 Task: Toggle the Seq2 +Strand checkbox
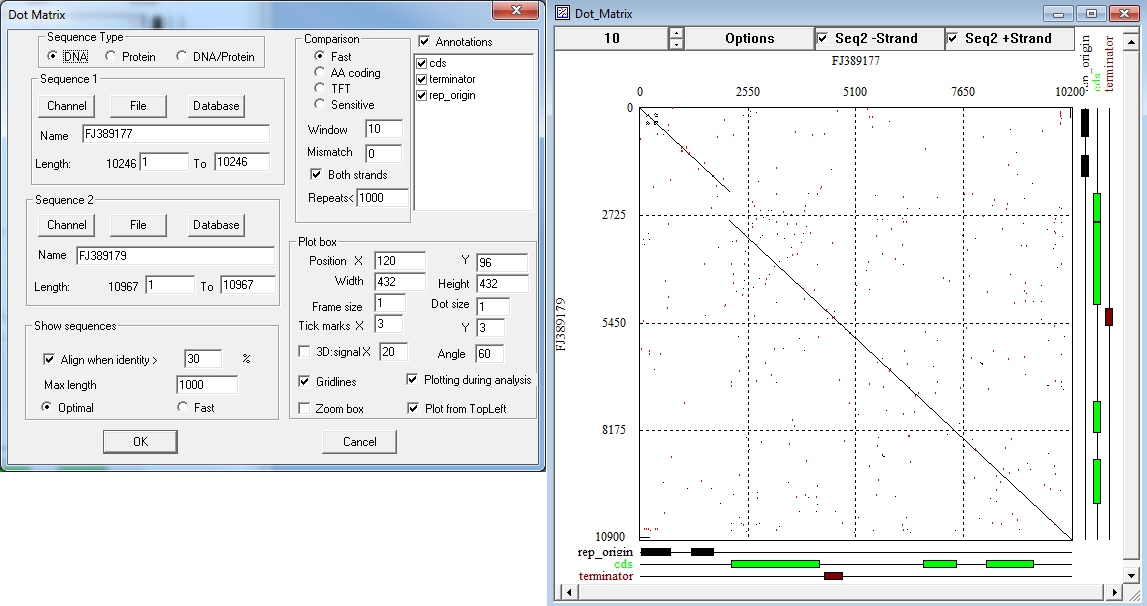pos(952,38)
